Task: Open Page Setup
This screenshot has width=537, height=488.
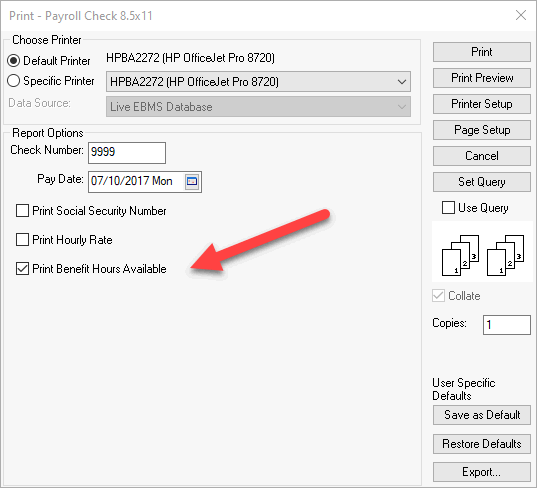Action: click(482, 130)
